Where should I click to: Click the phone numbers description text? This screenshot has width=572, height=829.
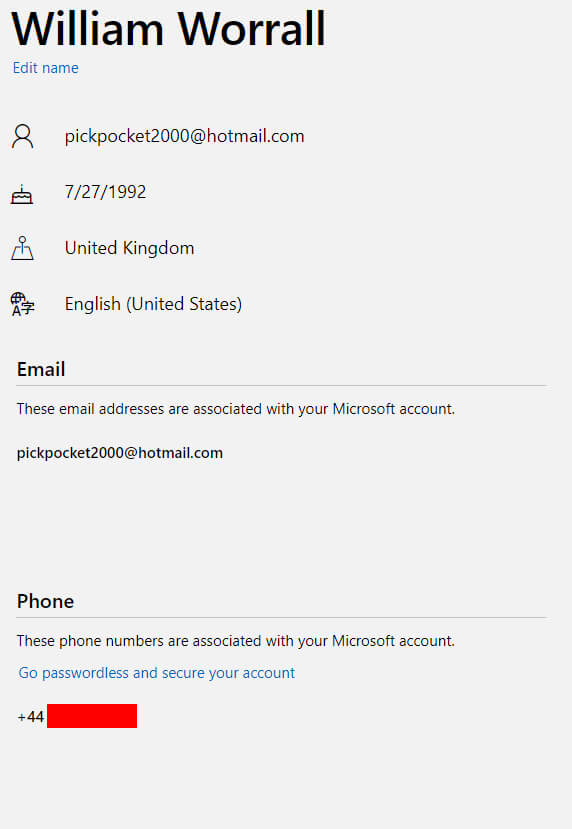(x=236, y=641)
